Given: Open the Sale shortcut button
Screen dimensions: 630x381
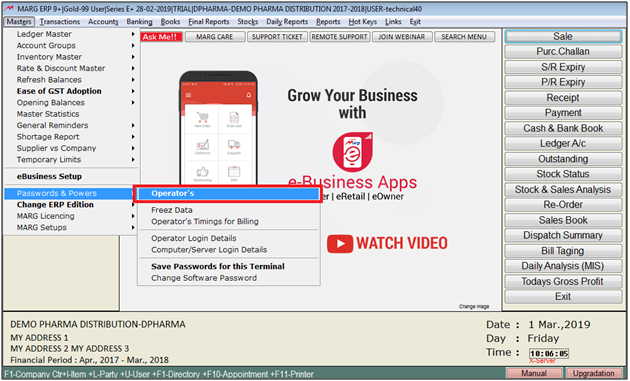Looking at the screenshot, I should click(563, 37).
